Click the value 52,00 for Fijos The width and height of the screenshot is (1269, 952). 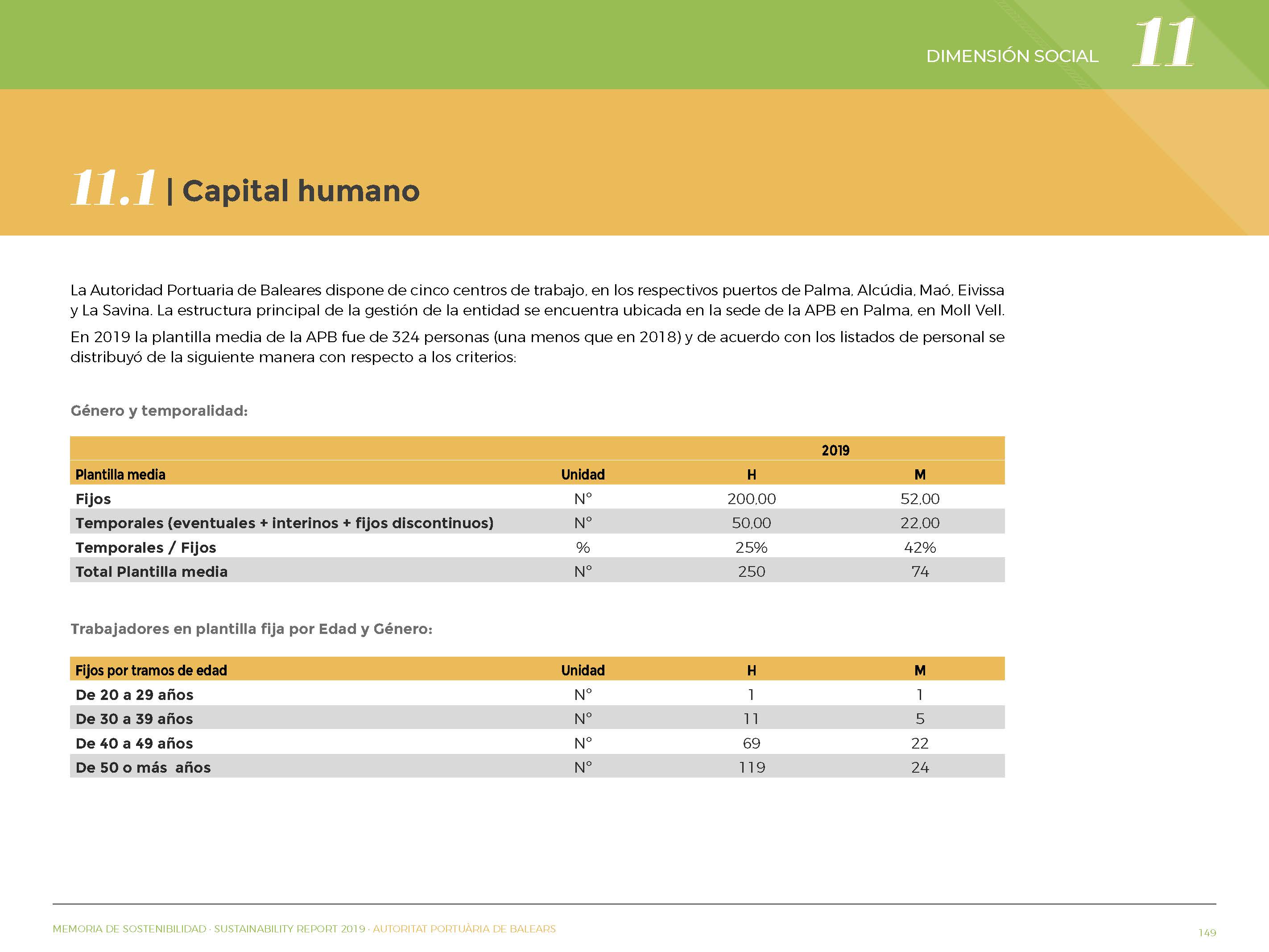coord(920,499)
